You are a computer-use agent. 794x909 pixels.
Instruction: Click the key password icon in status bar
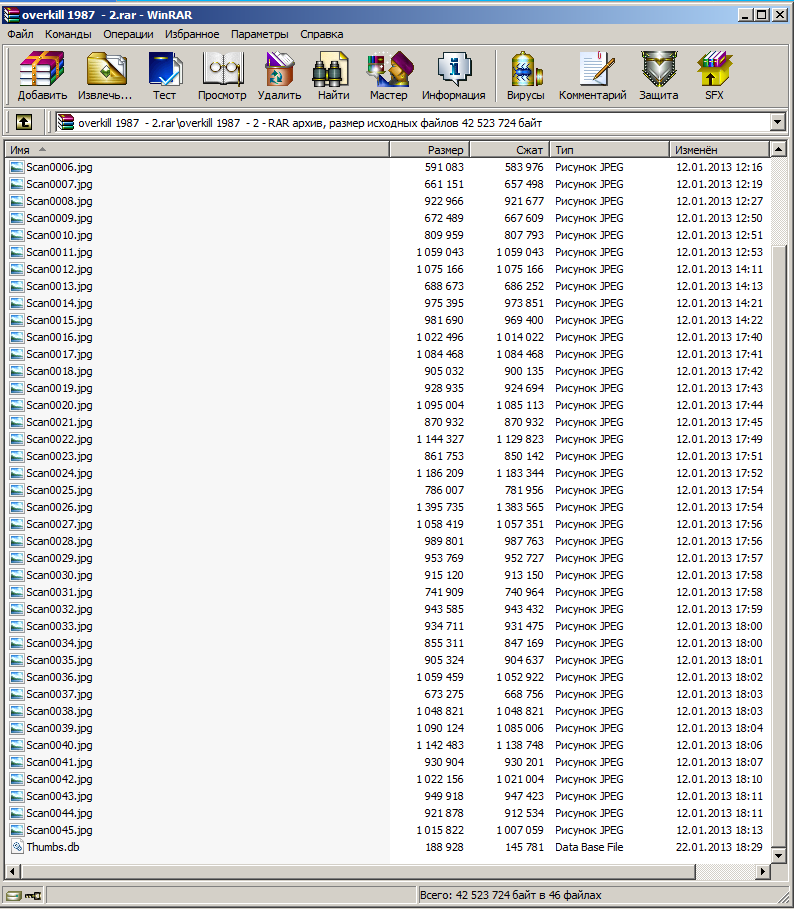[x=32, y=895]
